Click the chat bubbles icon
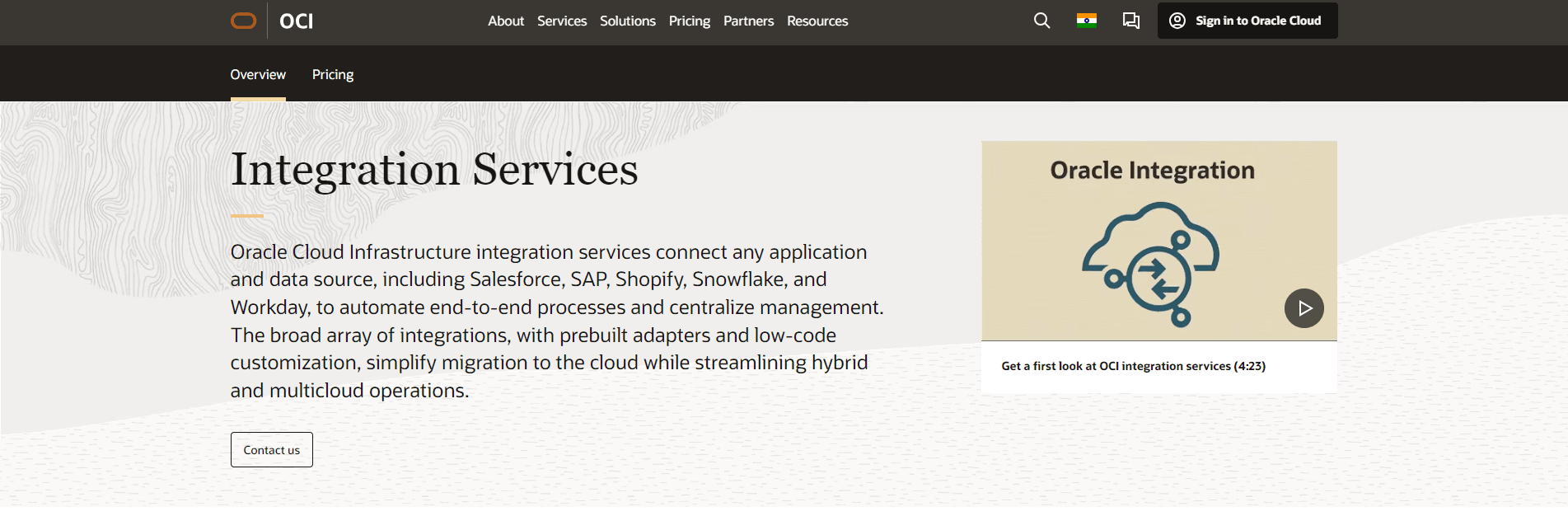Screen dimensions: 1568x516 [1130, 21]
